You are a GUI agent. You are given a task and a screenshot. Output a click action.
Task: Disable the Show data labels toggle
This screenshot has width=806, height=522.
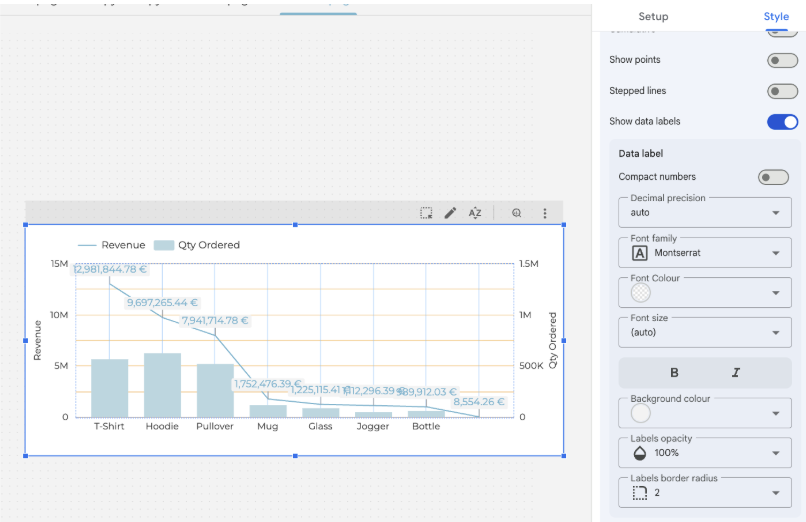(782, 122)
